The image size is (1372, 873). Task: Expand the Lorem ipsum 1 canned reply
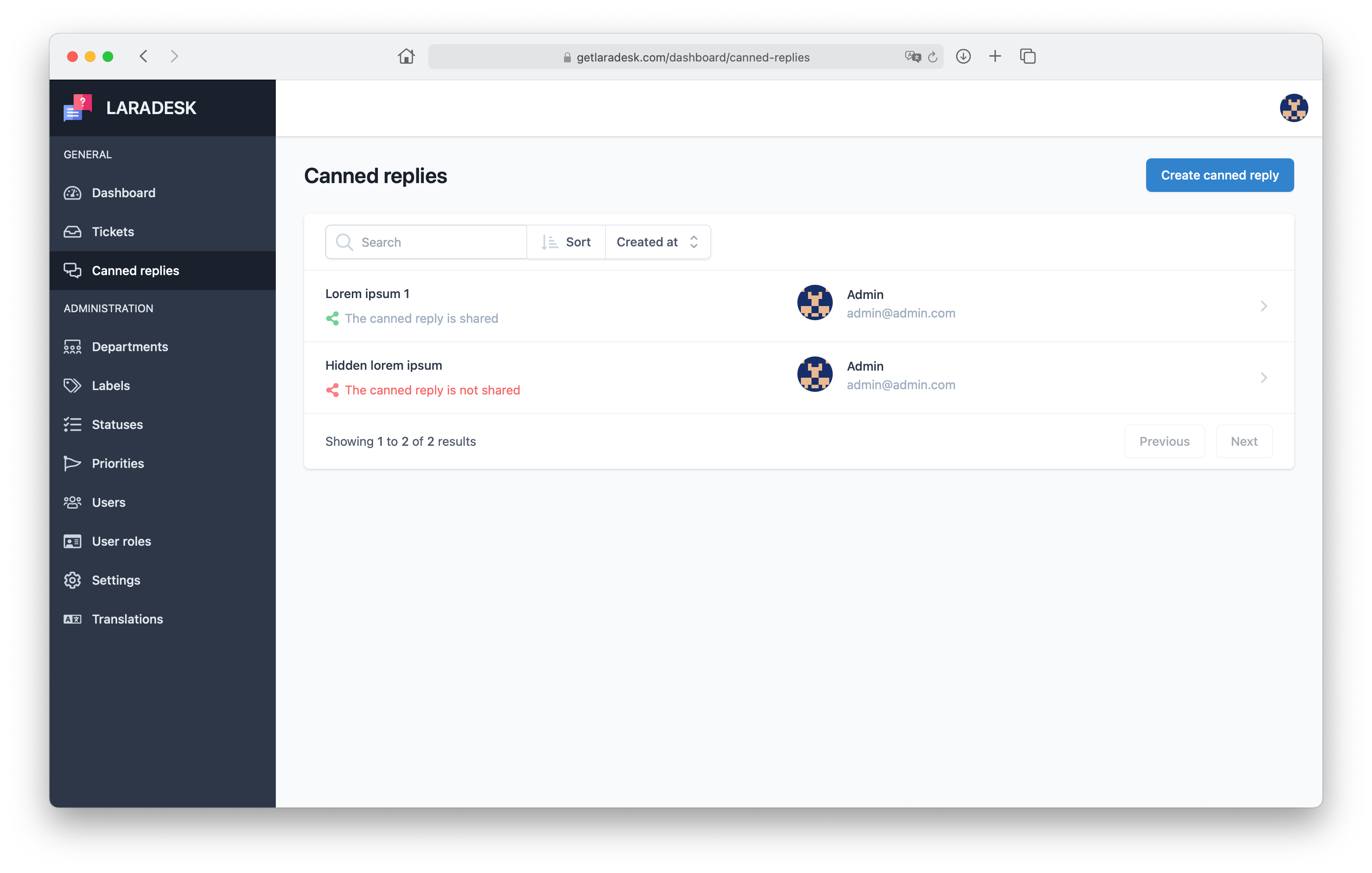coord(1264,306)
